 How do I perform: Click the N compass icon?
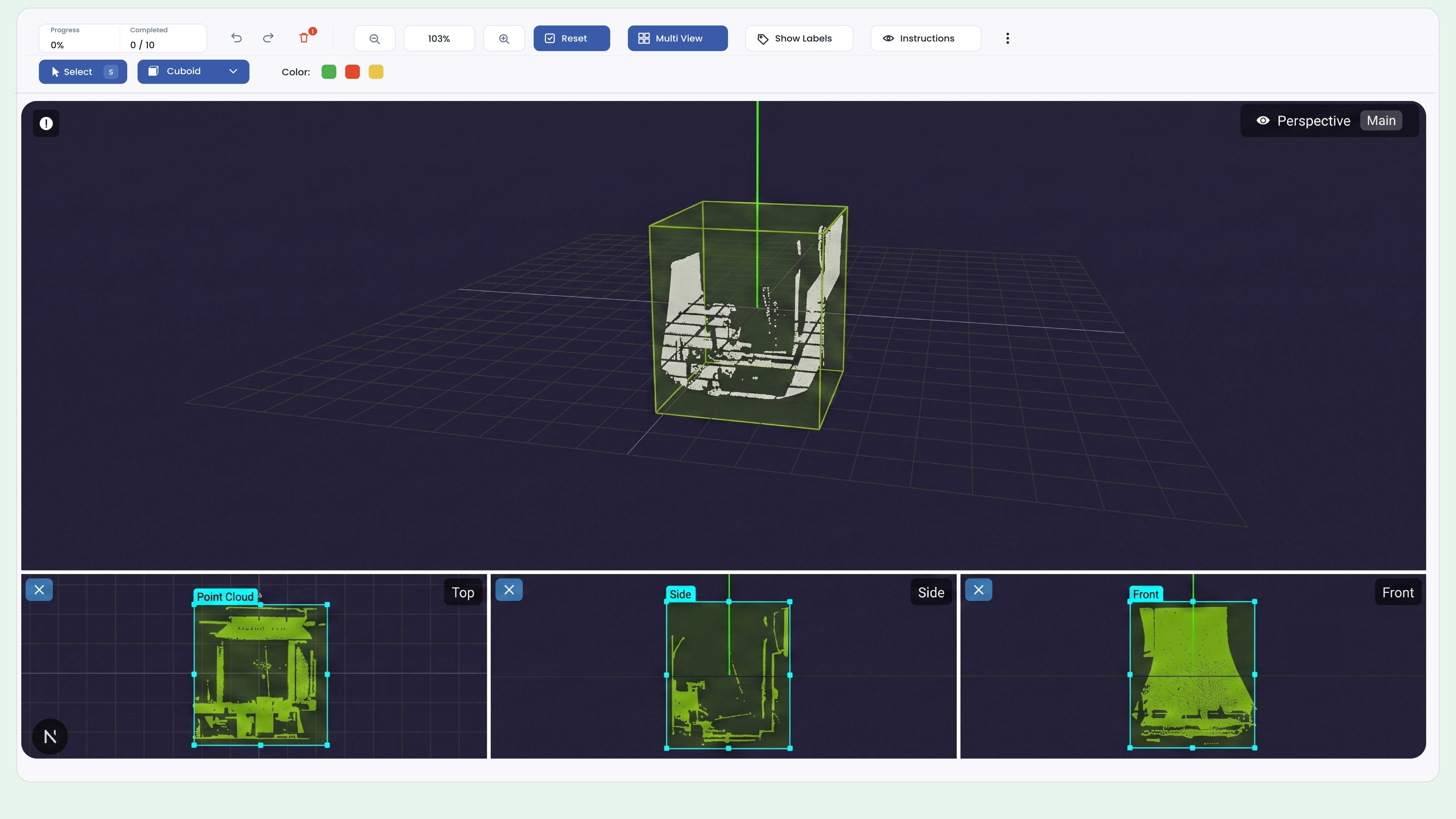coord(50,737)
